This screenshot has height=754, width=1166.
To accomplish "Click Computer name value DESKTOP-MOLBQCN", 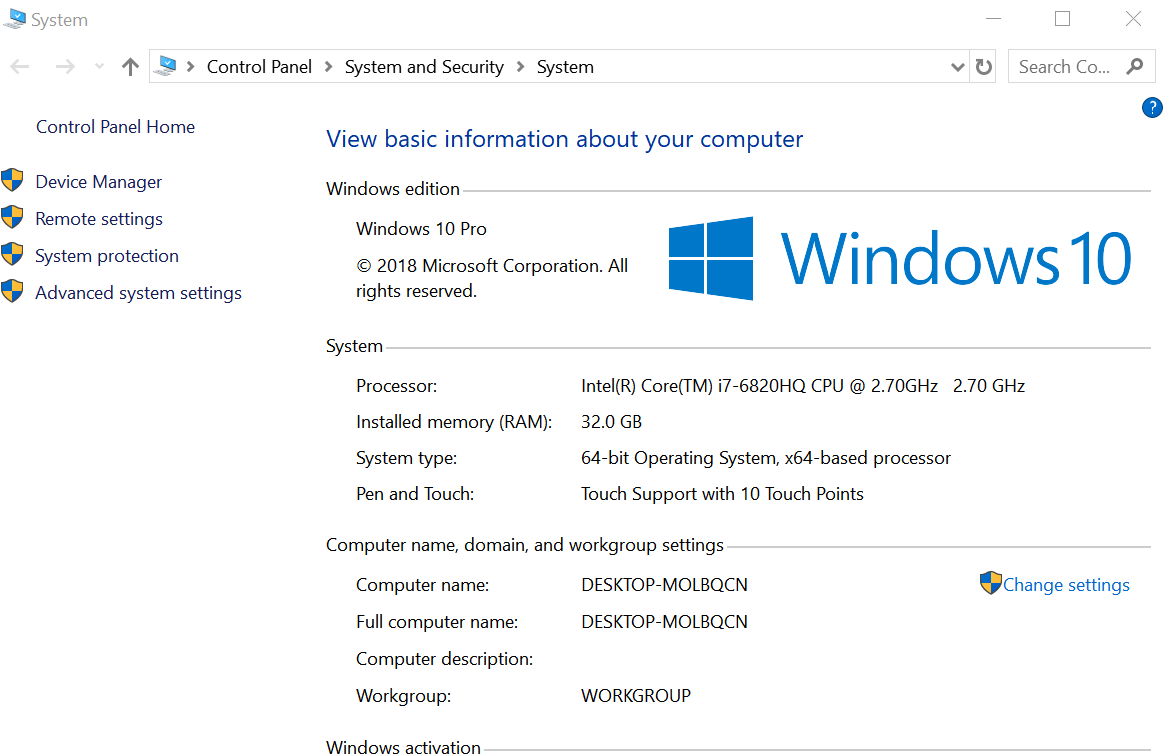I will [664, 585].
